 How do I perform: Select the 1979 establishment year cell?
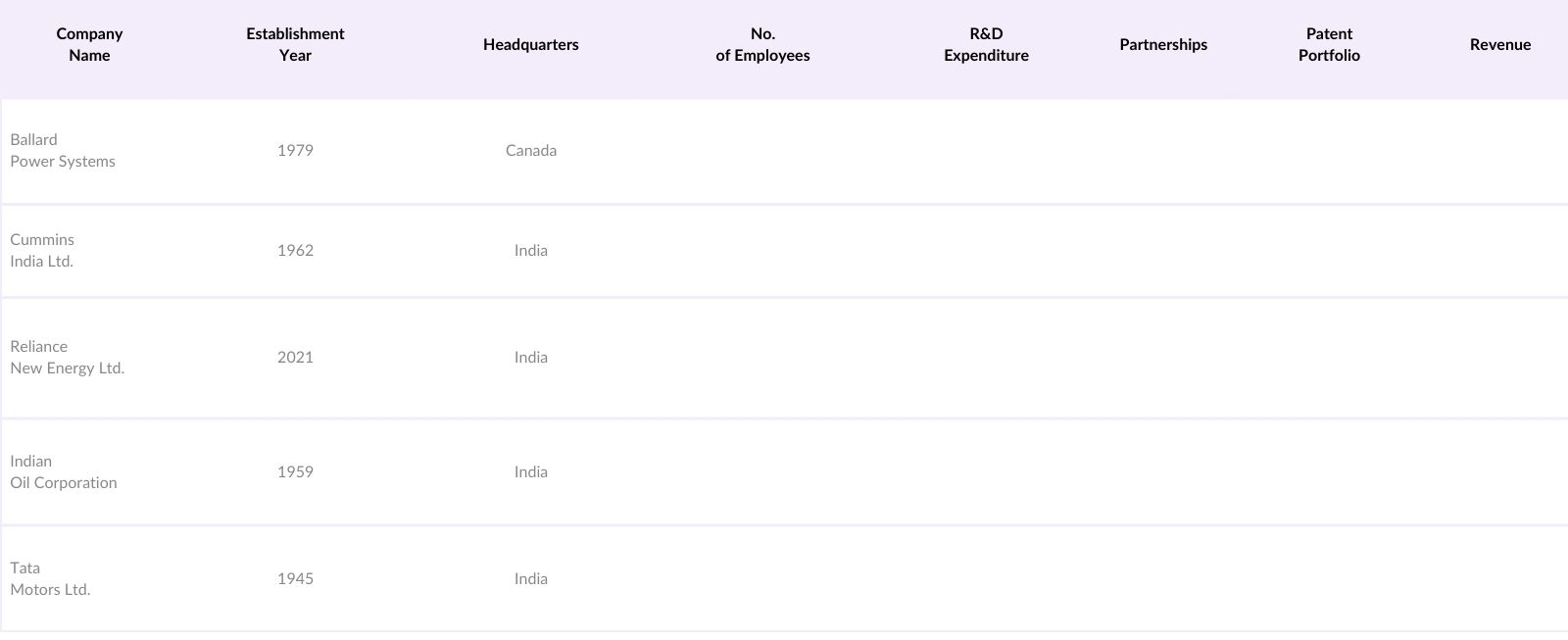pyautogui.click(x=295, y=150)
